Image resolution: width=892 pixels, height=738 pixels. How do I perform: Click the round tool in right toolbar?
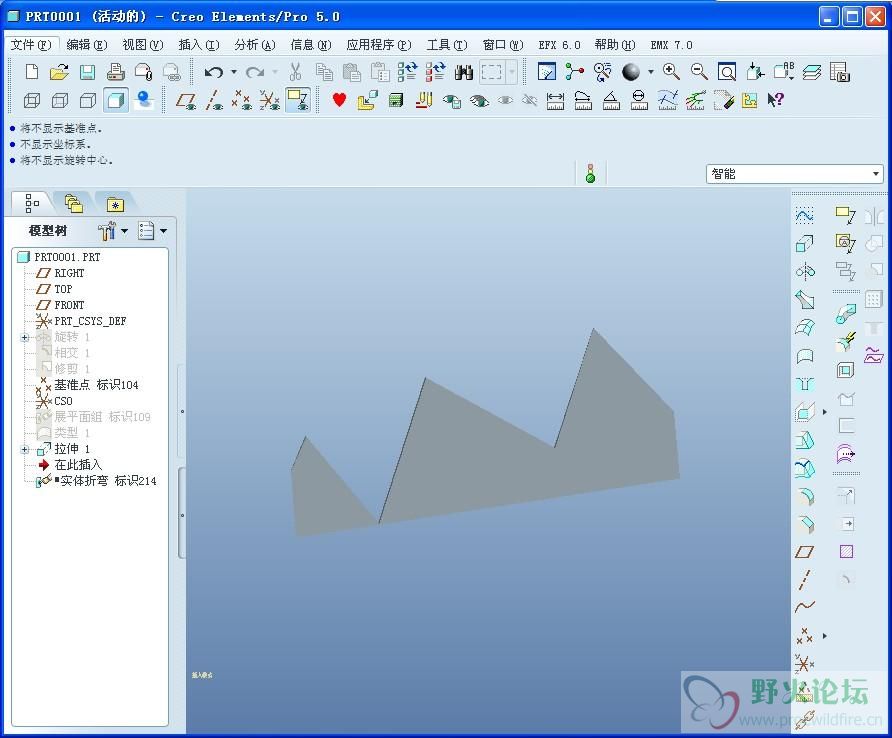tap(804, 496)
